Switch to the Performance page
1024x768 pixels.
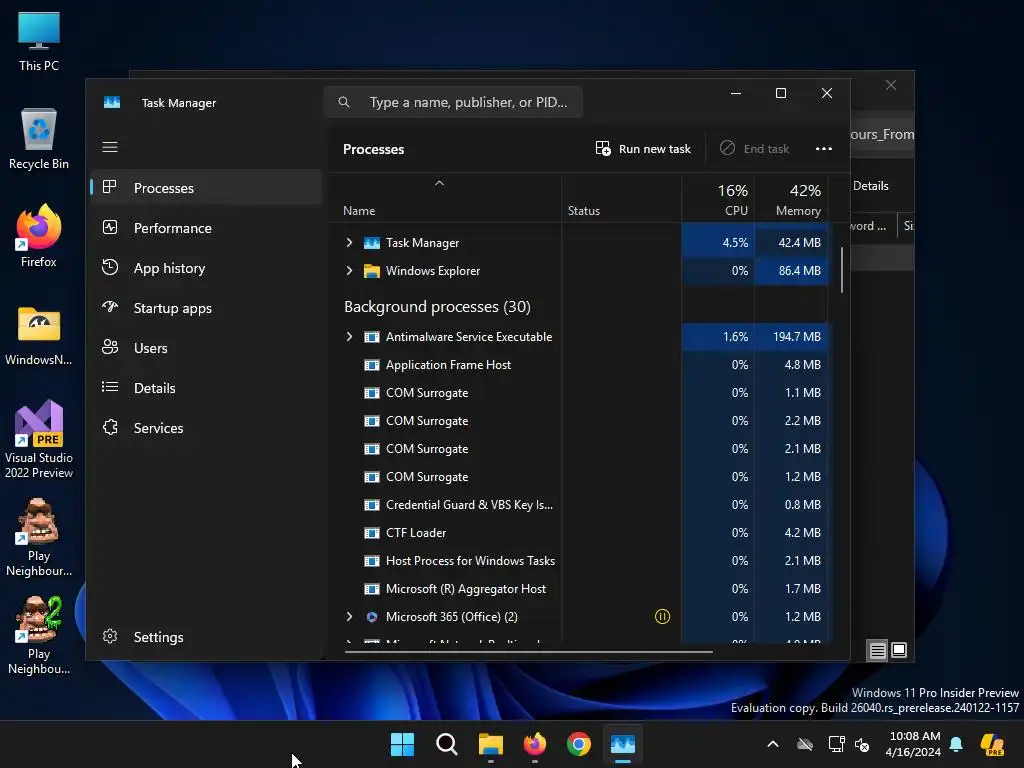206,228
